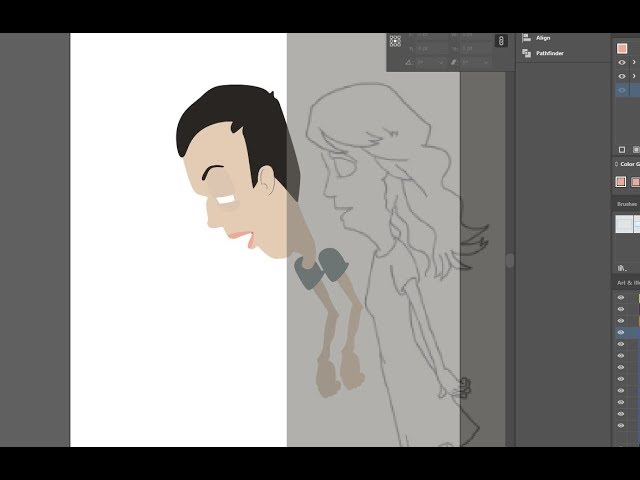The height and width of the screenshot is (480, 640).
Task: Switch to the Brushes tab
Action: click(x=627, y=204)
